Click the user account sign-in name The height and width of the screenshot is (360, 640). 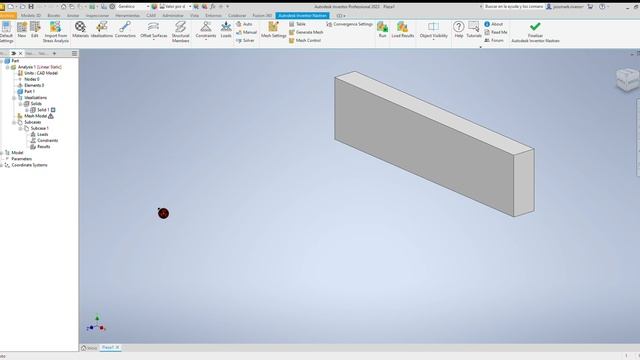(x=568, y=7)
